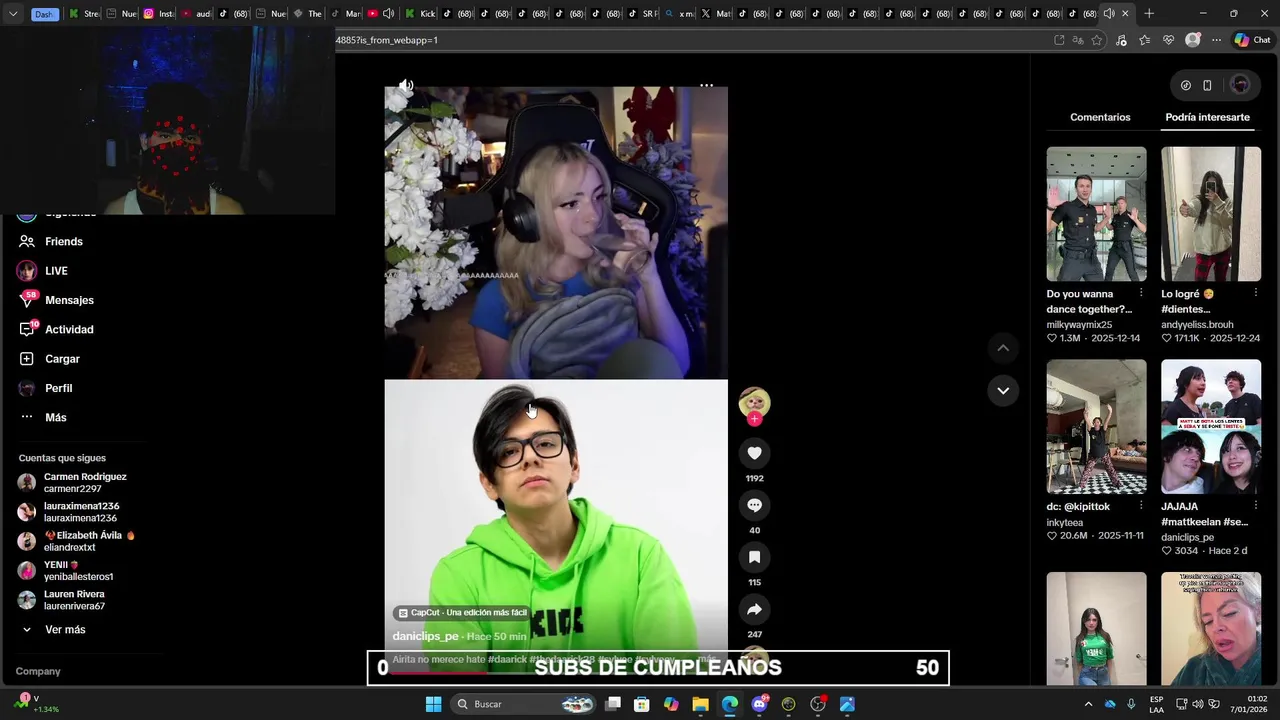Expand followed accounts with Ver más
The width and height of the screenshot is (1280, 720).
(65, 630)
